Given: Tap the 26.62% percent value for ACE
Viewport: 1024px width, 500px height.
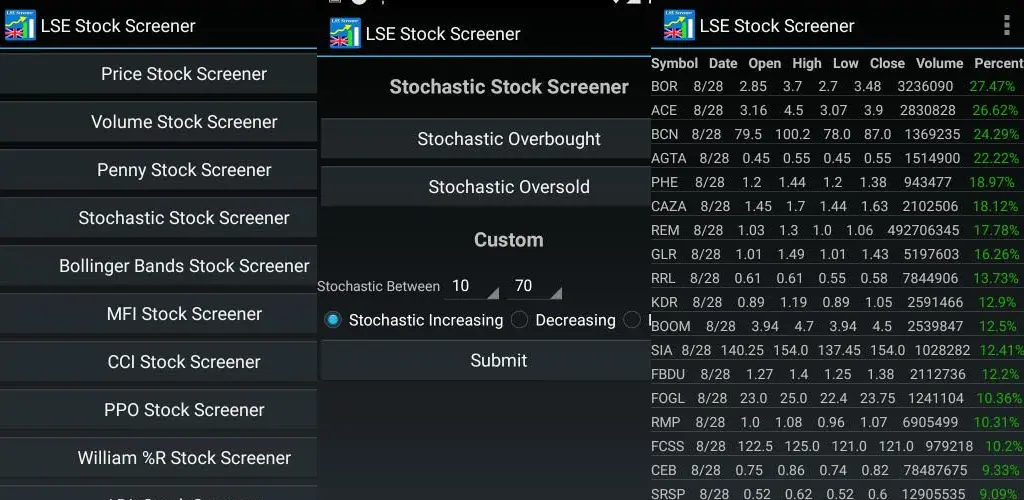Looking at the screenshot, I should point(995,110).
